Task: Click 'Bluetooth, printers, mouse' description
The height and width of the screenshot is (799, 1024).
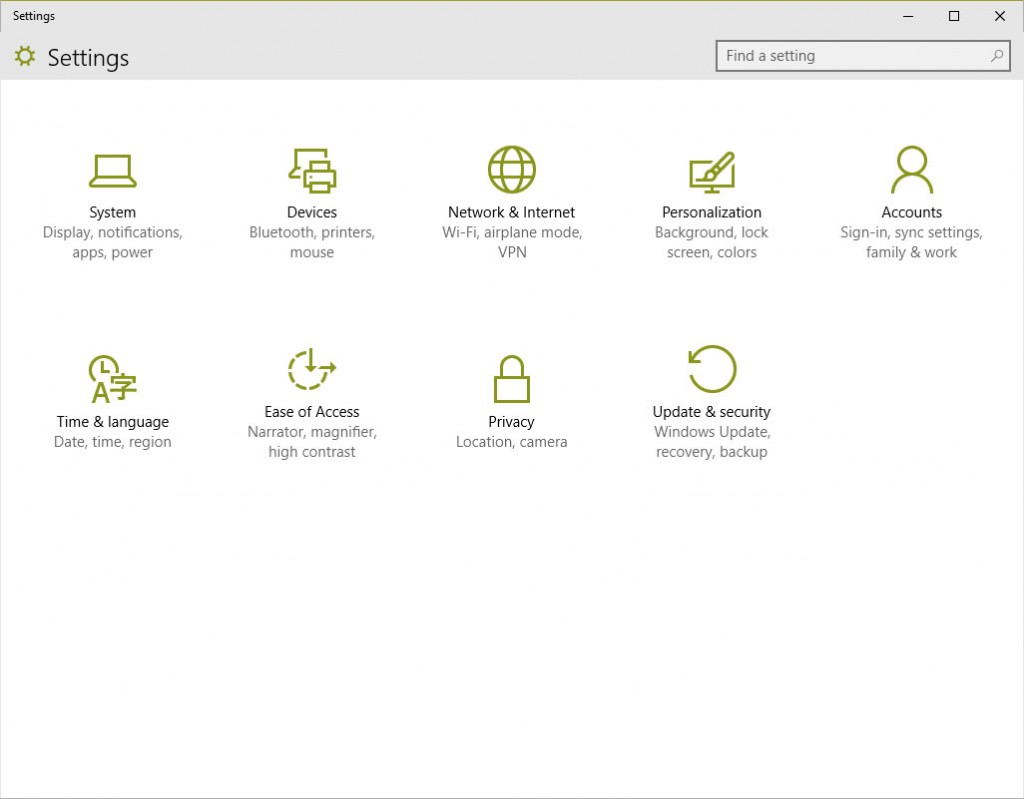Action: tap(312, 242)
